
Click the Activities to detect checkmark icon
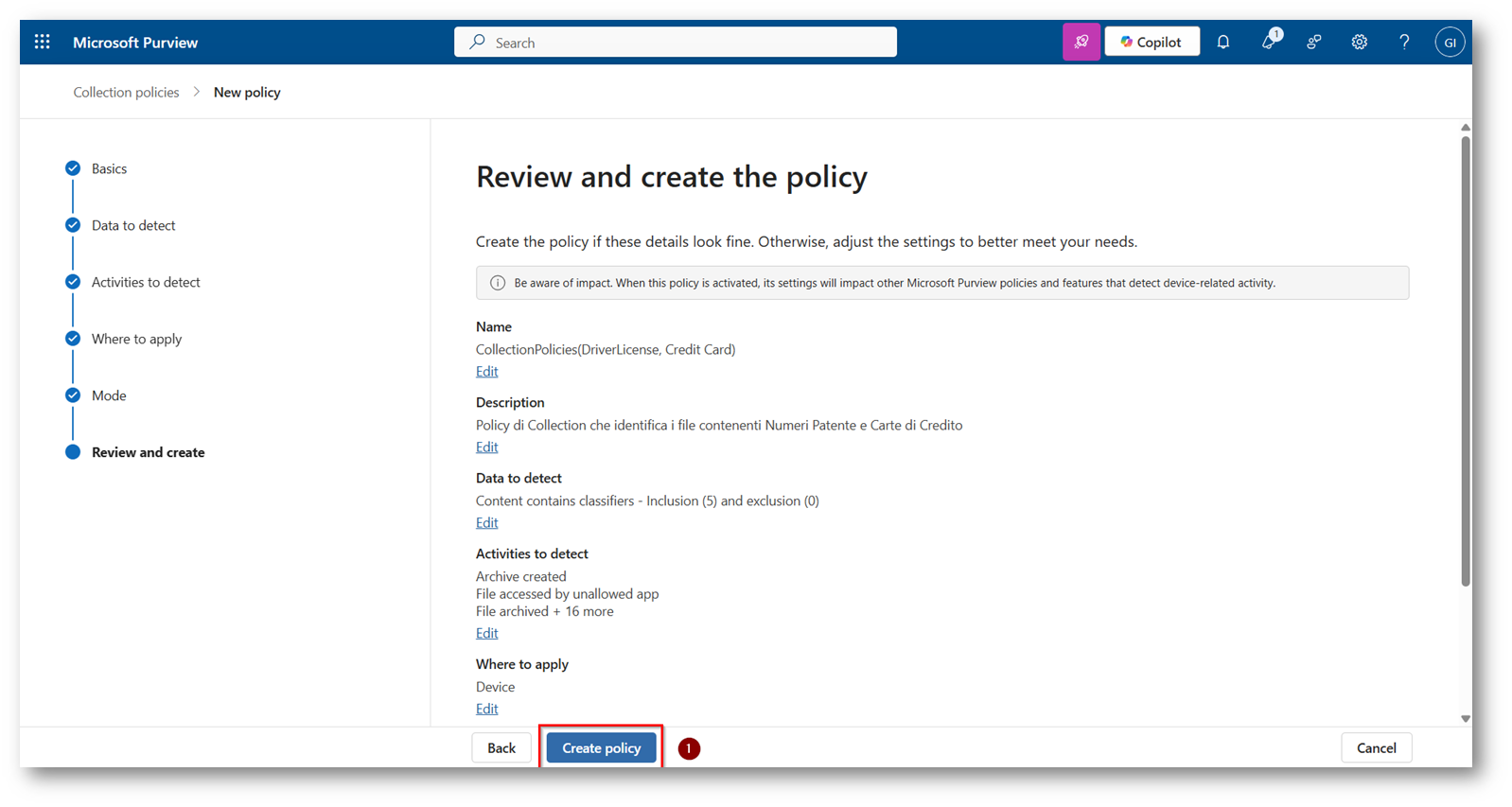click(x=73, y=282)
